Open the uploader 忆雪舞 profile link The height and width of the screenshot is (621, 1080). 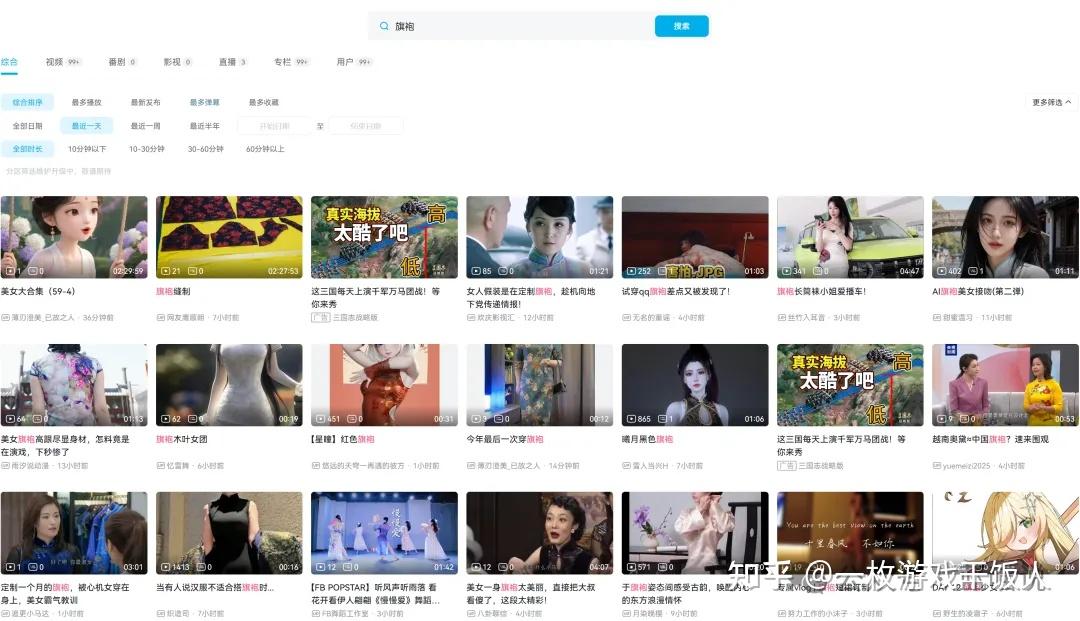click(174, 464)
